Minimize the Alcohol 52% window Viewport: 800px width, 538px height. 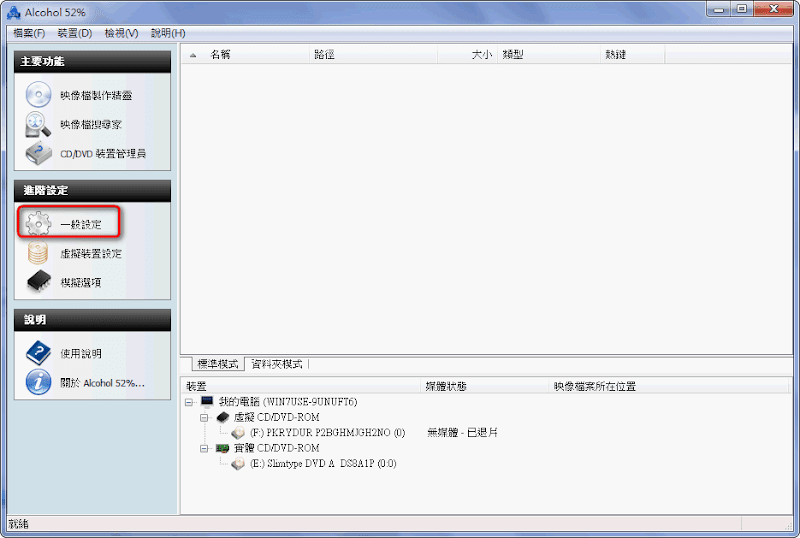(x=719, y=9)
